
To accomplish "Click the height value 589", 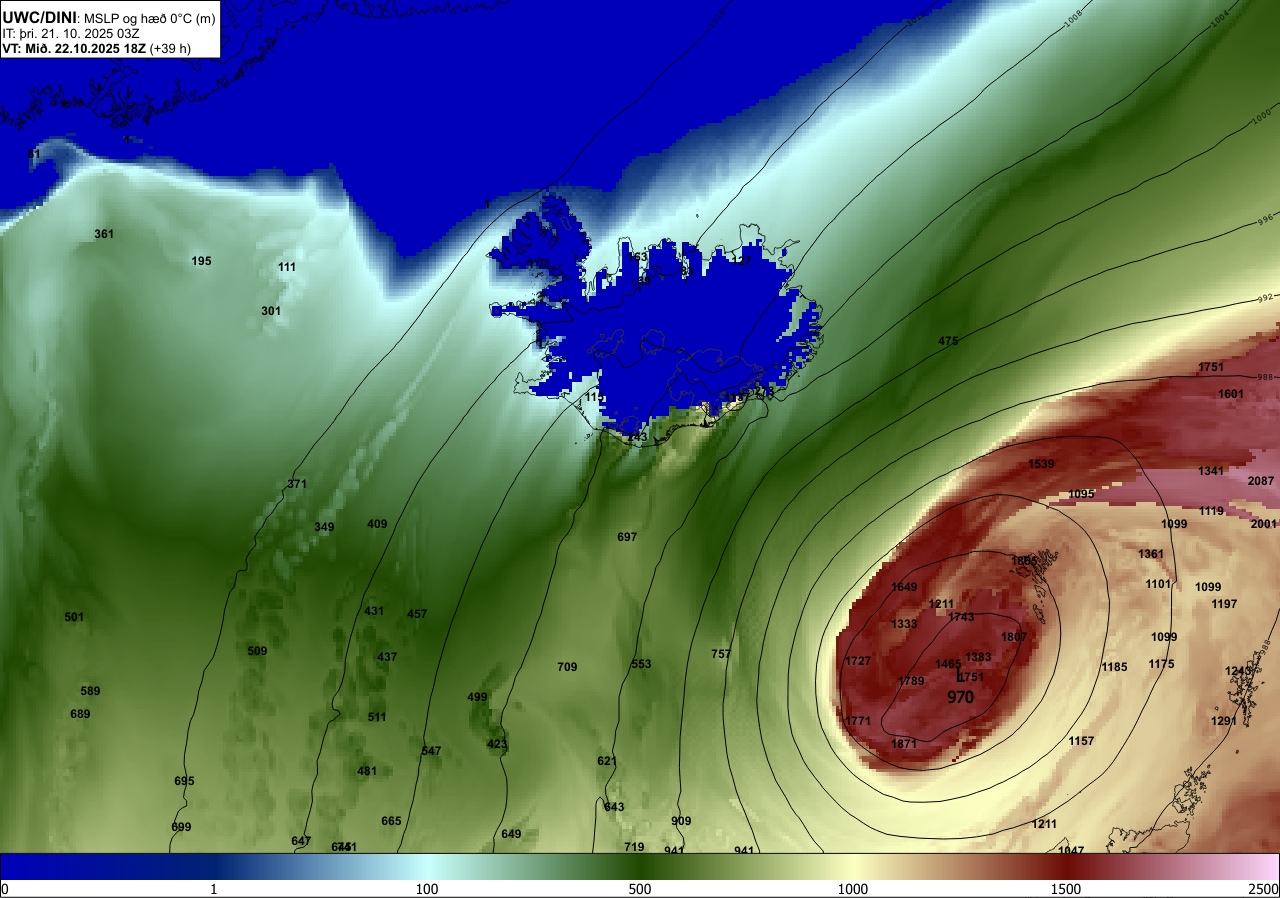I will point(91,691).
